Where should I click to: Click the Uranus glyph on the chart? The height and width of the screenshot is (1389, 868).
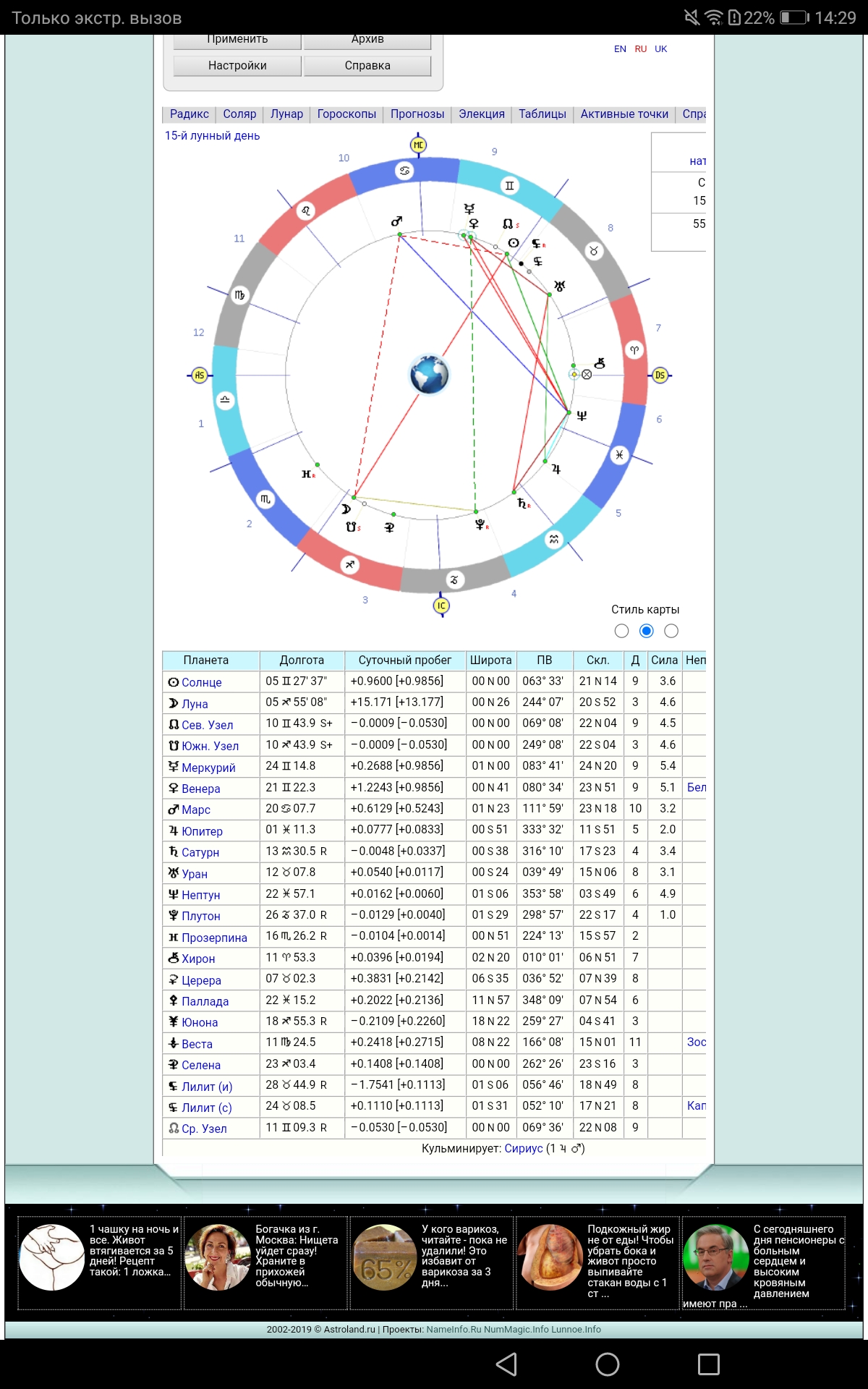click(559, 286)
